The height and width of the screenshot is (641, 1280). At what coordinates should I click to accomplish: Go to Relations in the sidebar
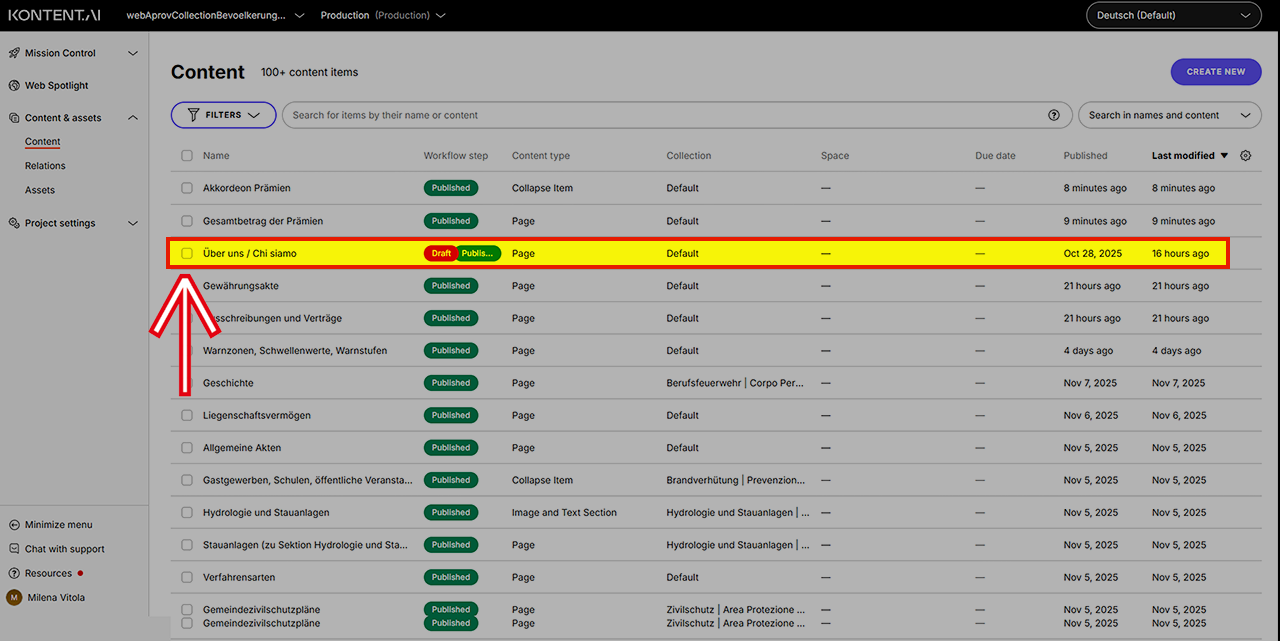(45, 166)
